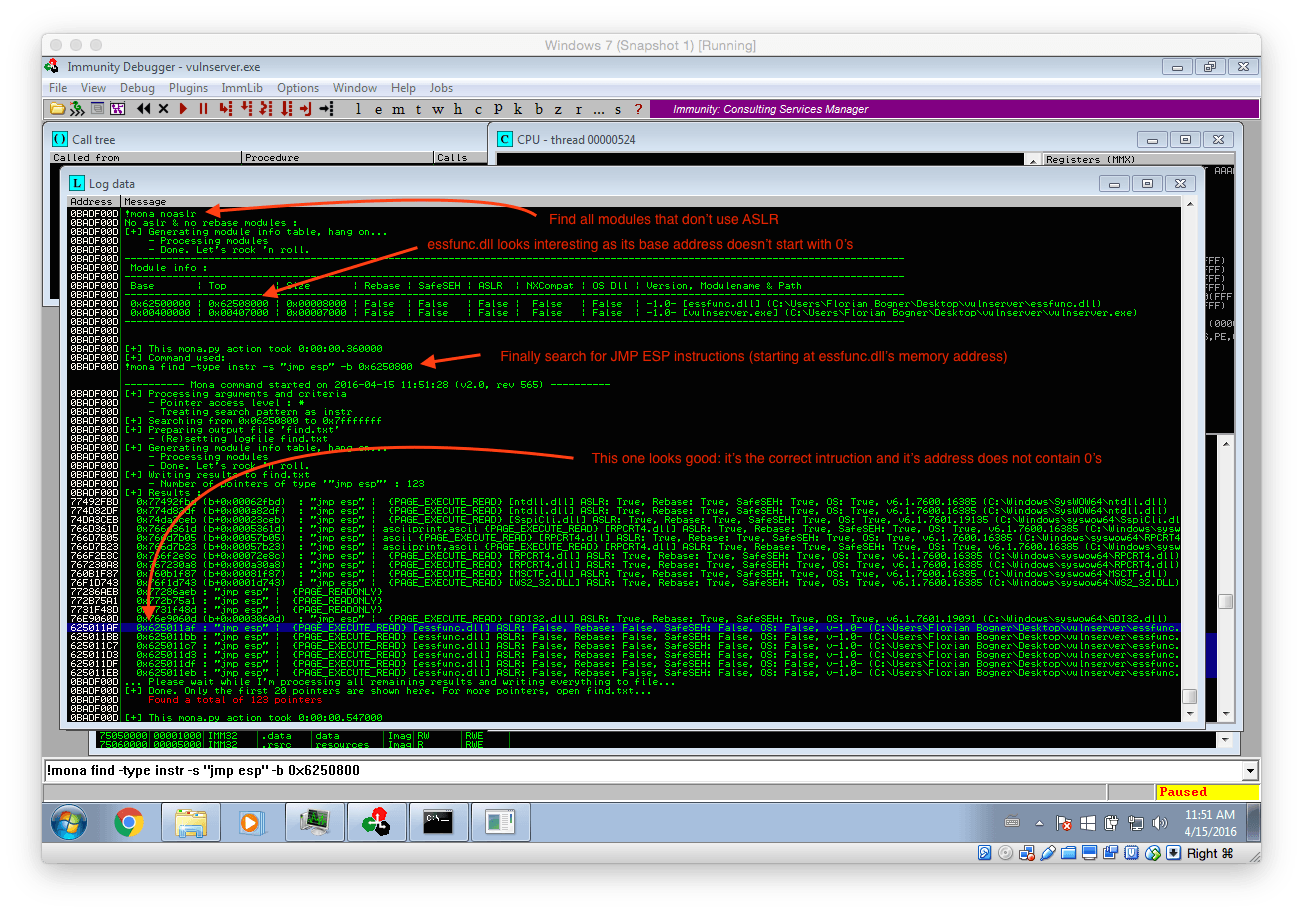Viewport: 1303px width, 913px height.
Task: Open Google Chrome from the taskbar
Action: [128, 823]
